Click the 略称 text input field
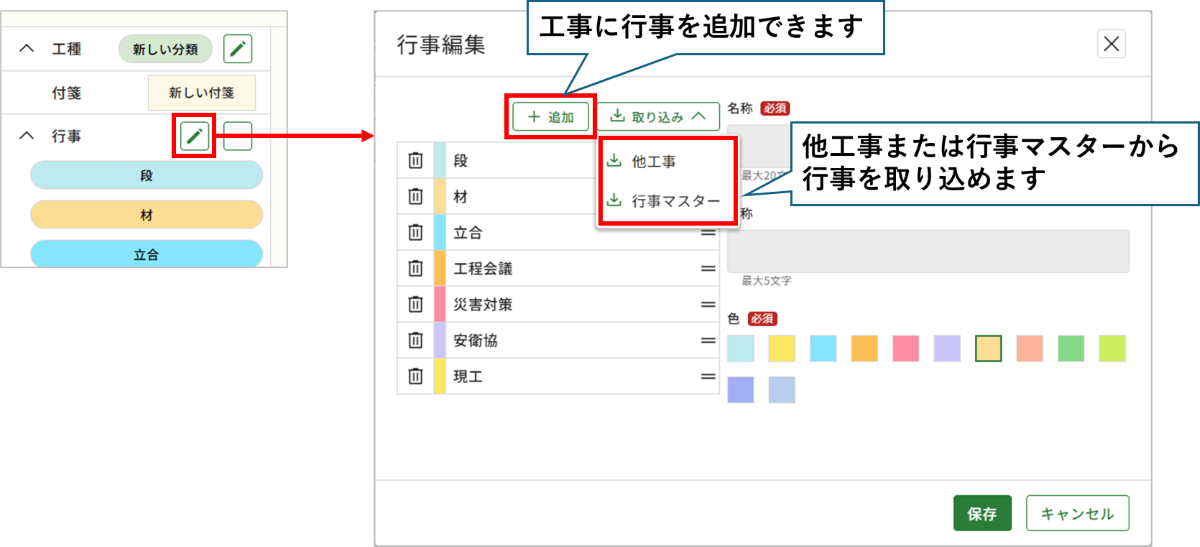The width and height of the screenshot is (1200, 547). [927, 251]
